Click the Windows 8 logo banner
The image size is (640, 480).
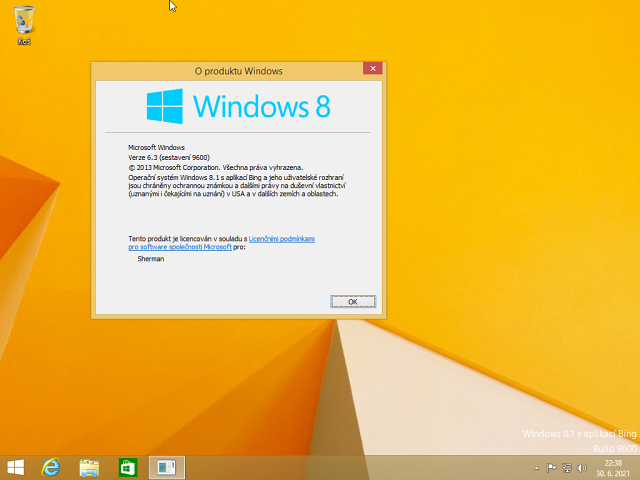point(238,106)
